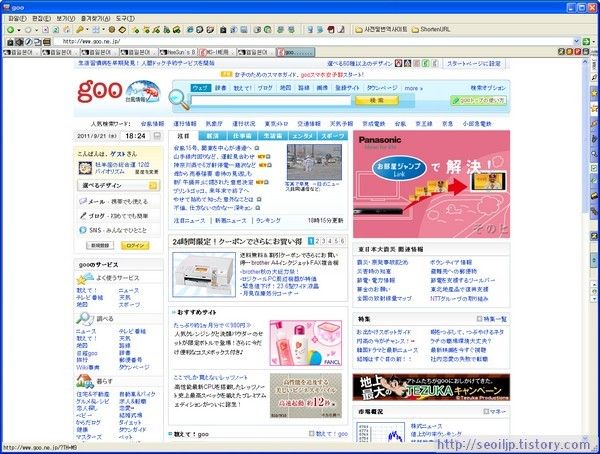The width and height of the screenshot is (600, 454).
Task: Click the lock icon left of address bar
Action: tap(10, 42)
